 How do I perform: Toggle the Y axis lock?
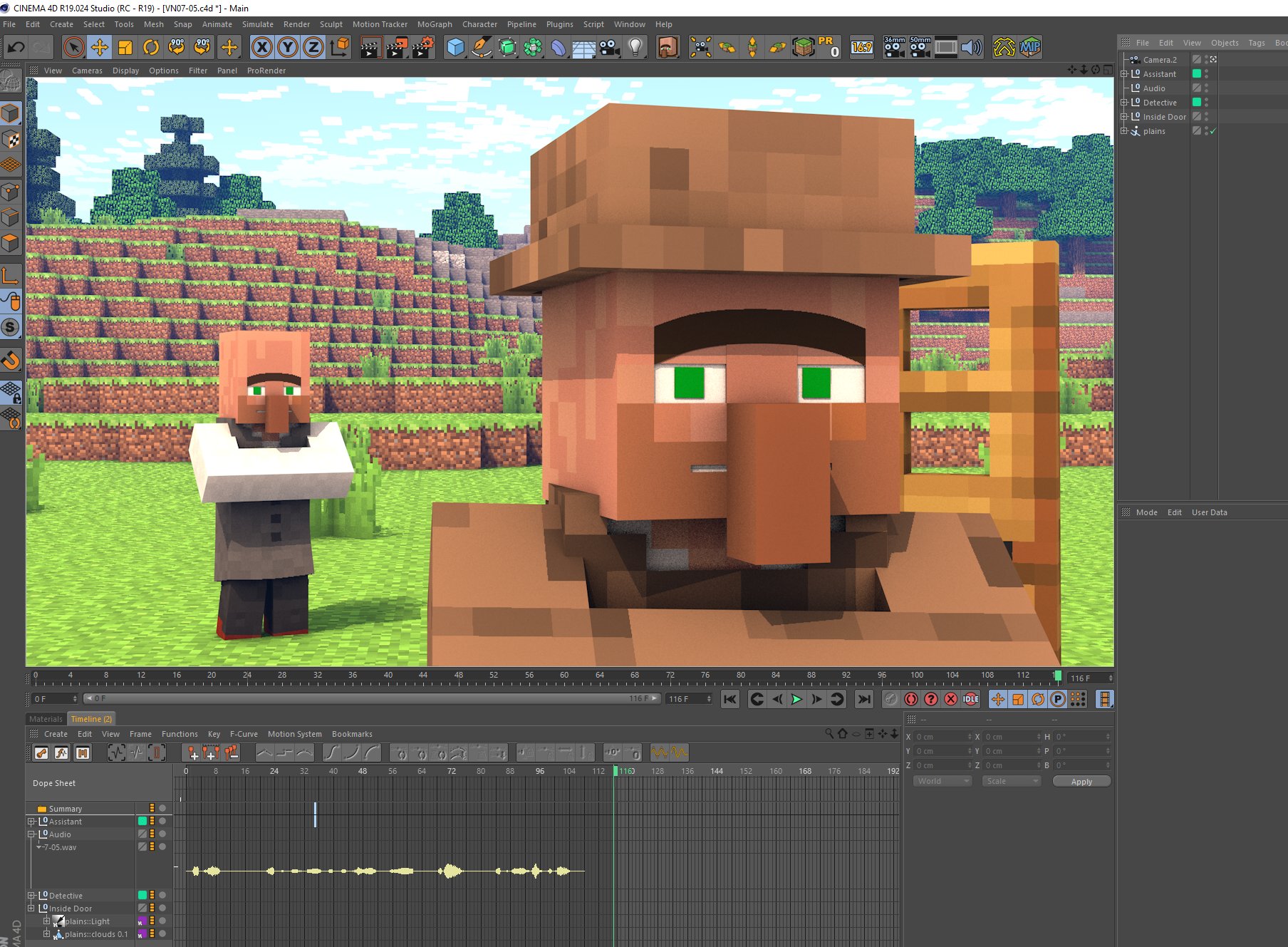click(x=288, y=48)
